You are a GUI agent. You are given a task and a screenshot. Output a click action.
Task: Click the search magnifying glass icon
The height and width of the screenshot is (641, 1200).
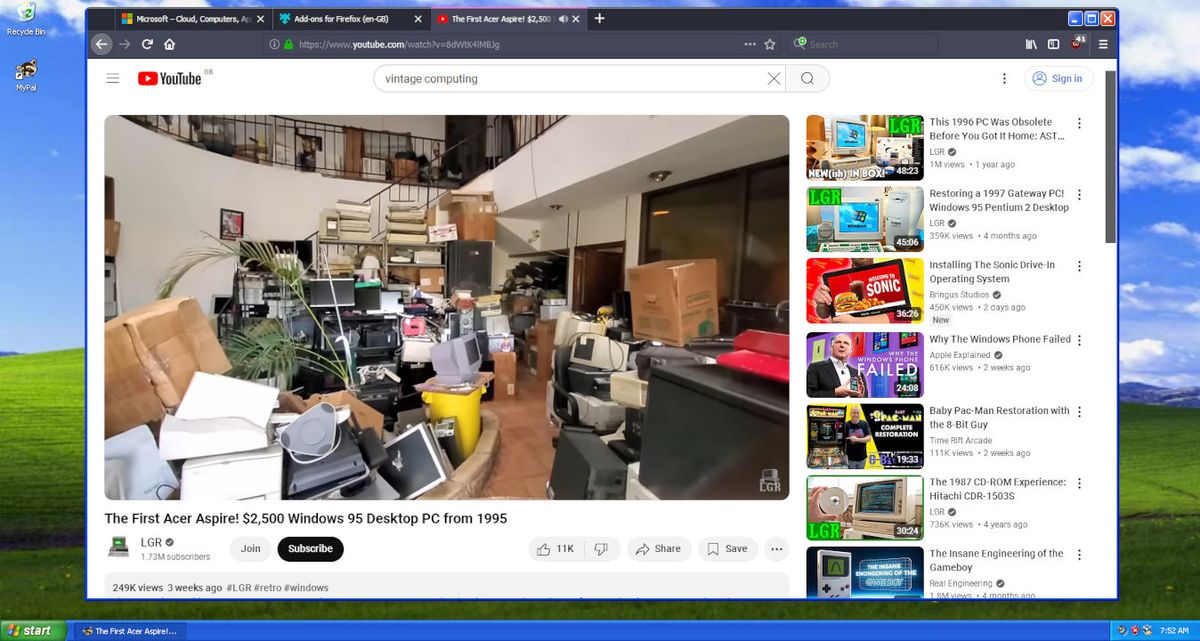(x=806, y=78)
